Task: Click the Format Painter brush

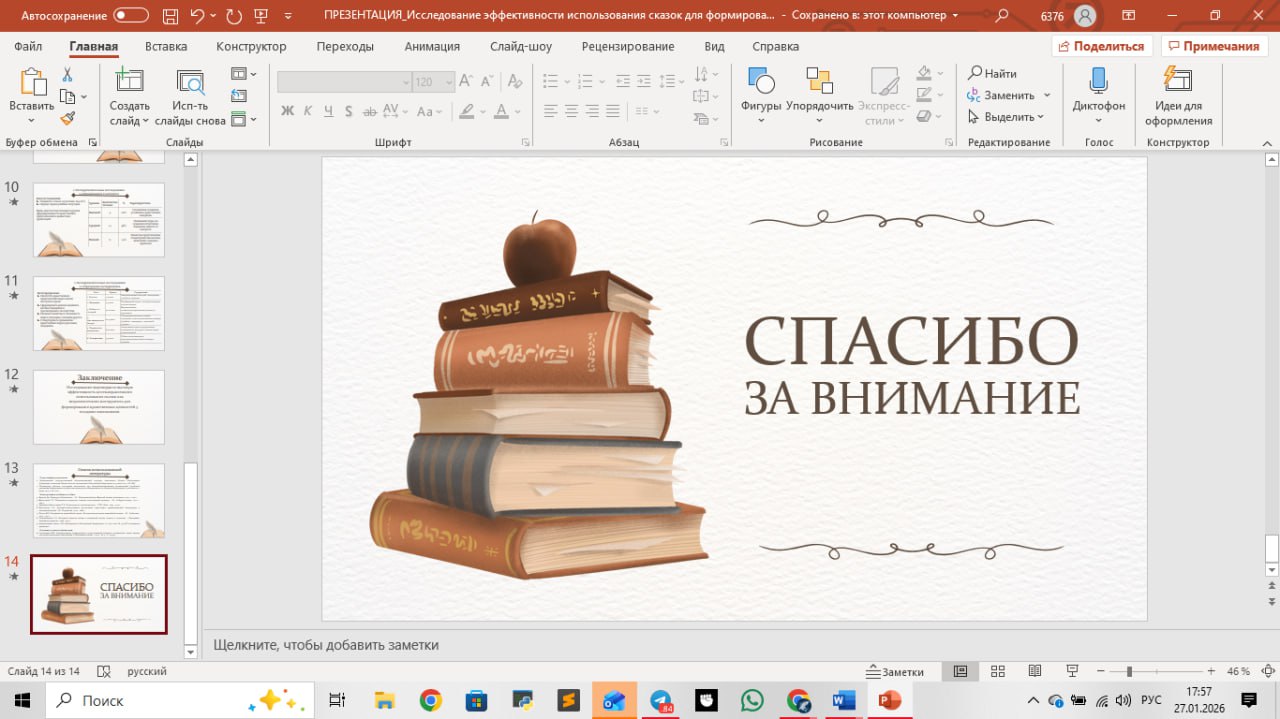Action: click(x=68, y=118)
